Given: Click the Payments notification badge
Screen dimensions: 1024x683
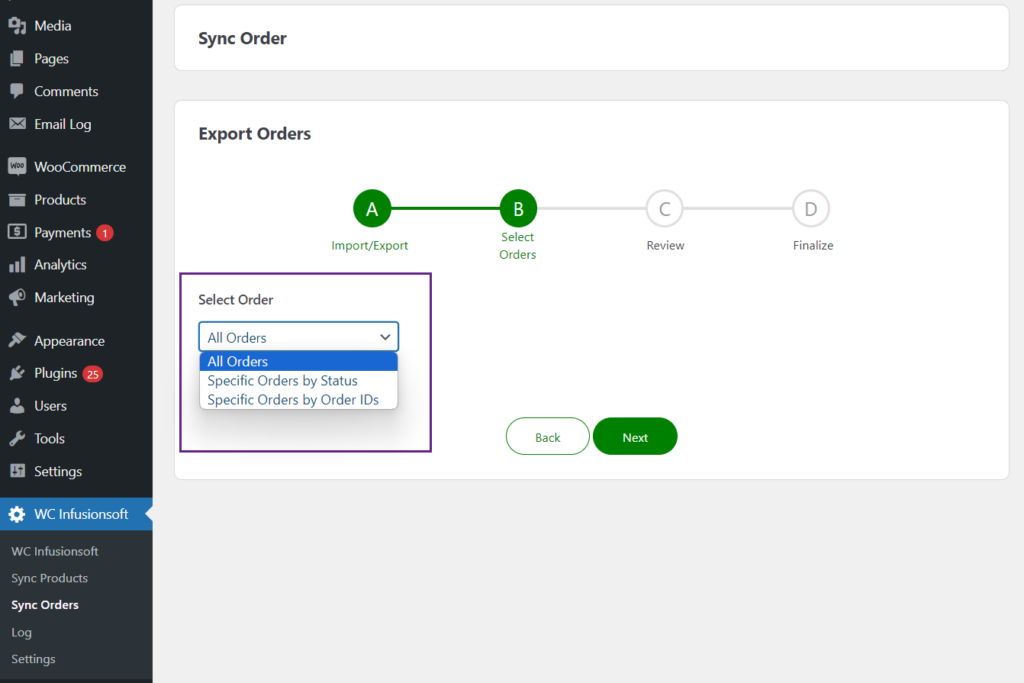Looking at the screenshot, I should pos(104,232).
